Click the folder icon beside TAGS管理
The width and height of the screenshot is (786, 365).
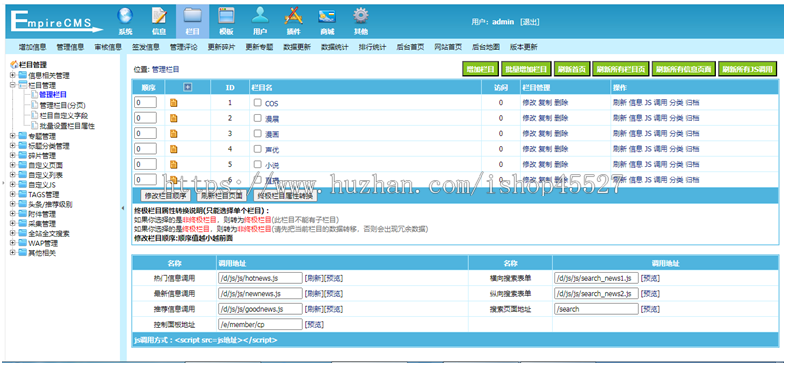tap(23, 195)
